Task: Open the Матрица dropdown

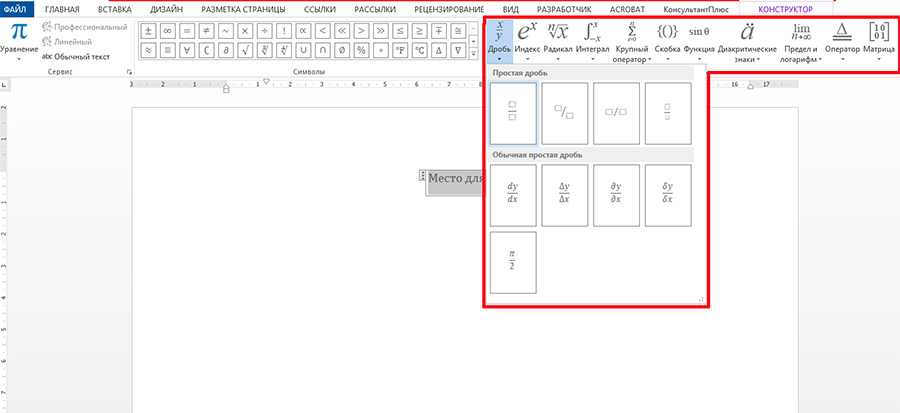Action: 879,40
